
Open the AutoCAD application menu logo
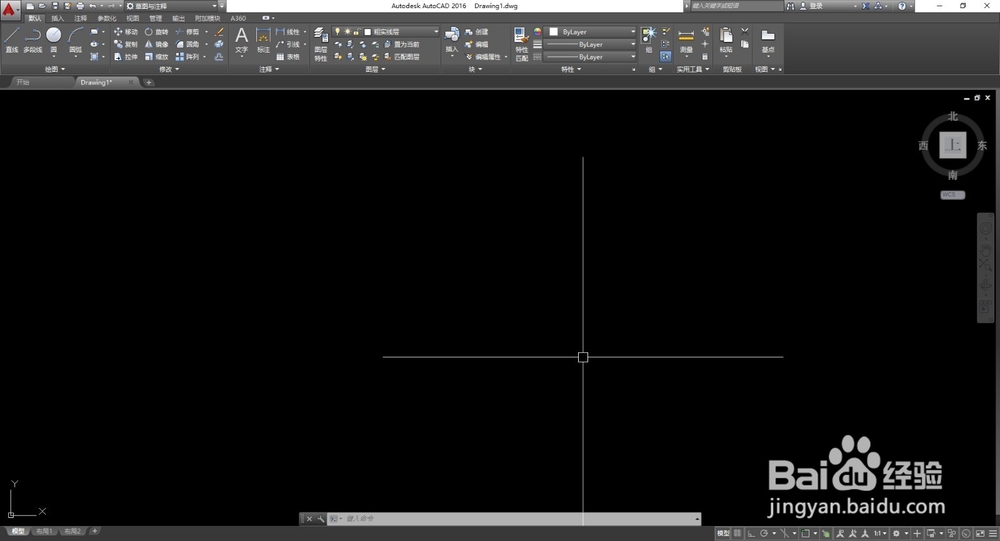pyautogui.click(x=9, y=9)
